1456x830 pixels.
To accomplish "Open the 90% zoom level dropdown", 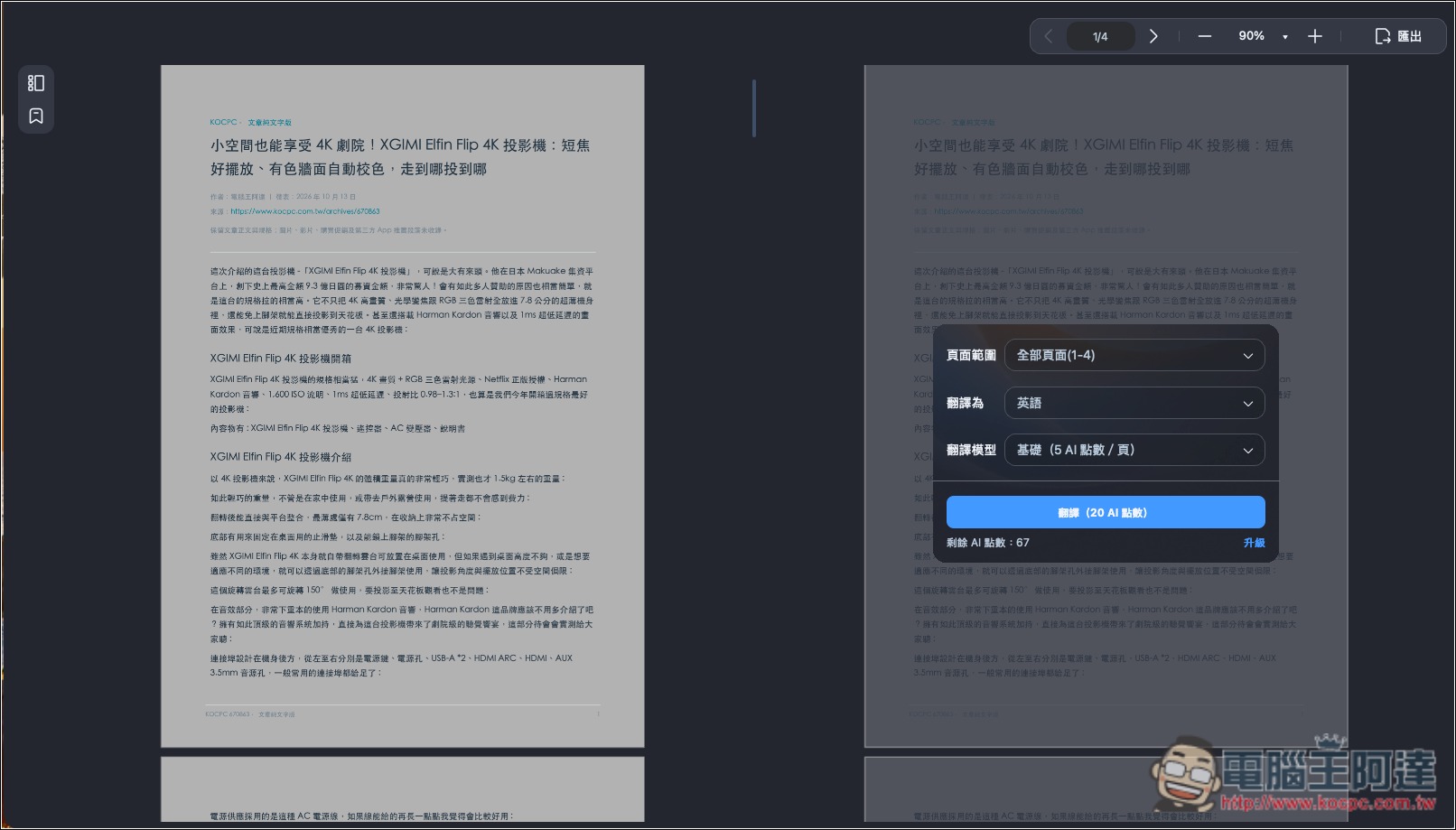I will pos(1263,36).
